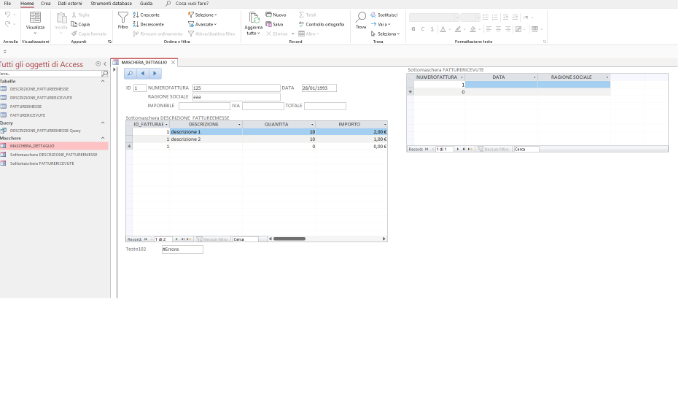Open the Seleziona dropdown in Trova group
Screen dimensions: 700x394
coord(385,33)
